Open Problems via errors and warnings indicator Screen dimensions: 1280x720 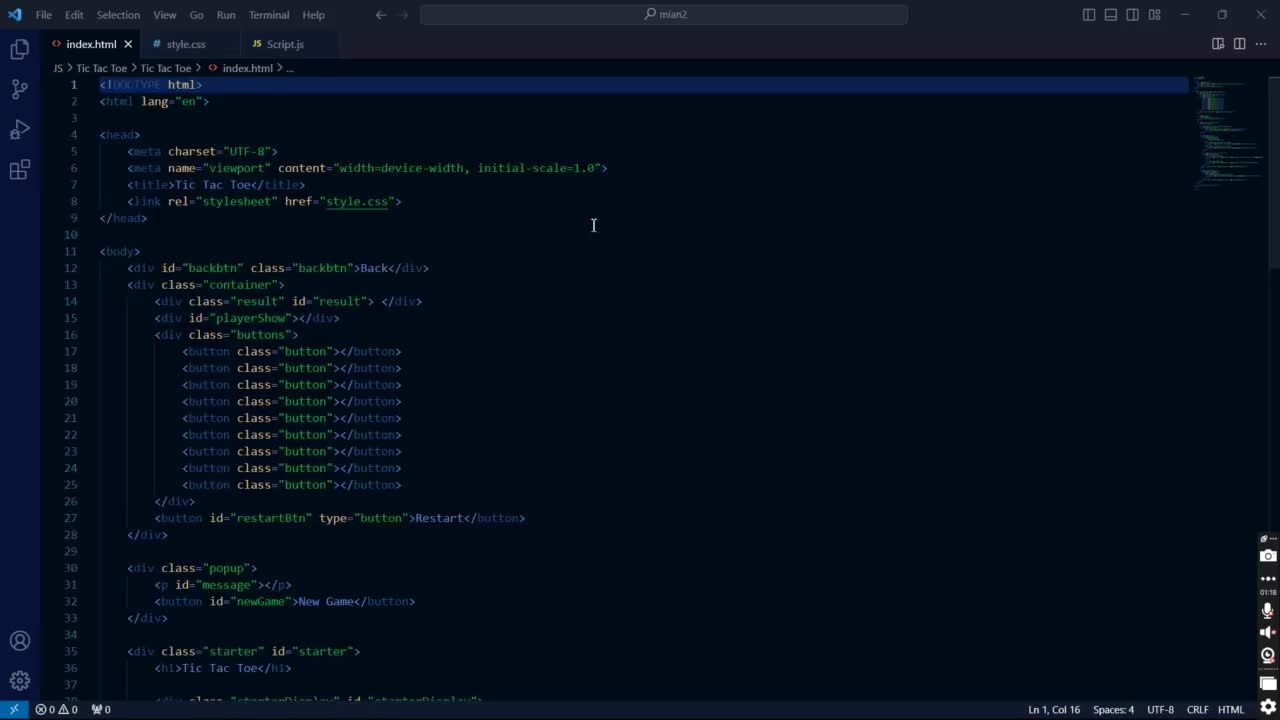(57, 709)
